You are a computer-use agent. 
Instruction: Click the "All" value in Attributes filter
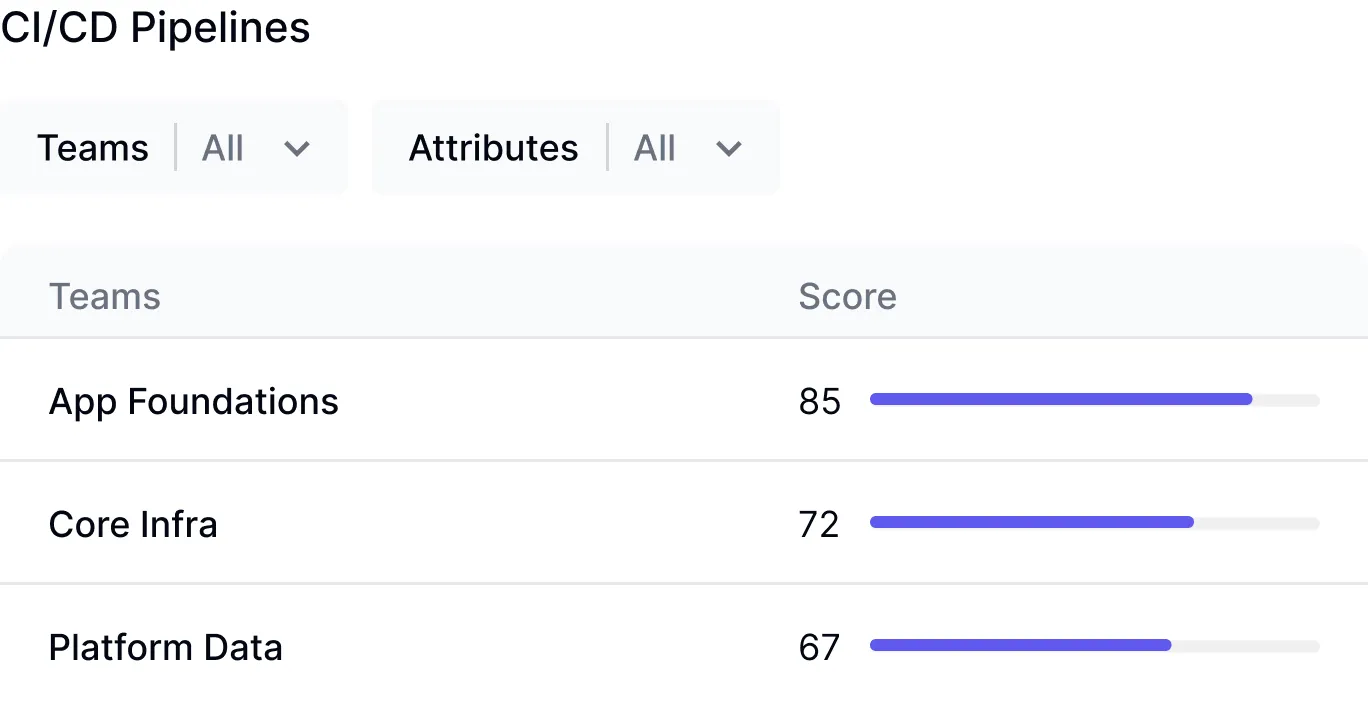click(655, 149)
